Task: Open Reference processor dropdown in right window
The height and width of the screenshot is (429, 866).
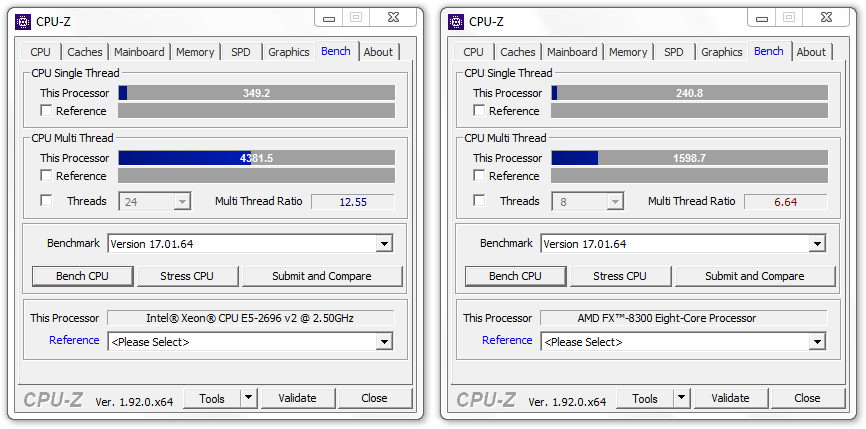Action: [x=817, y=341]
